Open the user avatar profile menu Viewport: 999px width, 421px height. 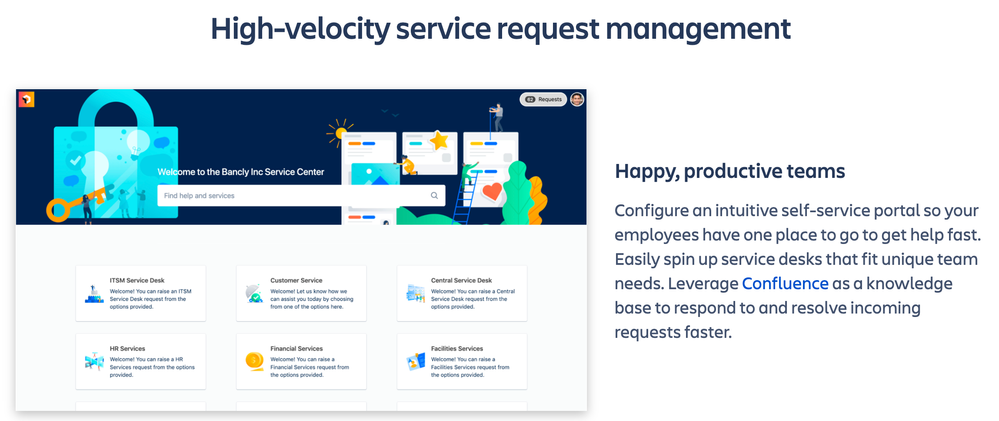(x=577, y=99)
